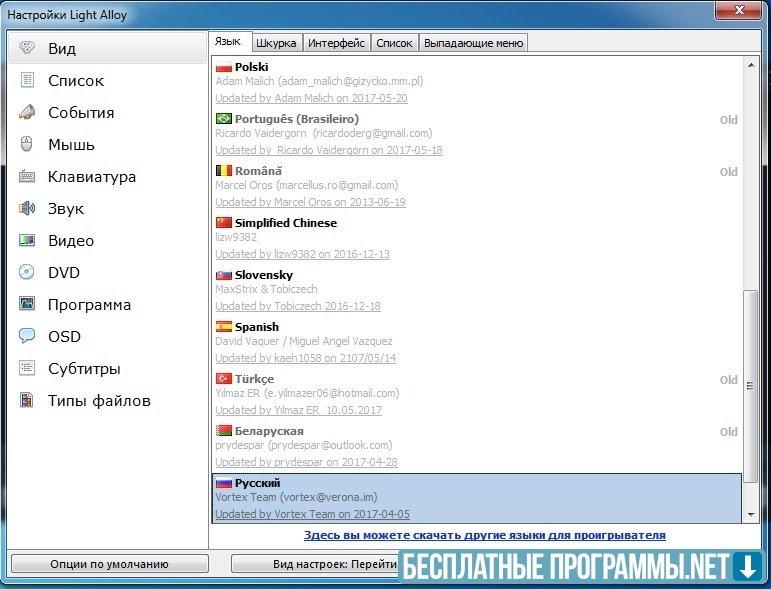Click the OSD speech bubble icon
This screenshot has height=589, width=771.
(x=27, y=337)
